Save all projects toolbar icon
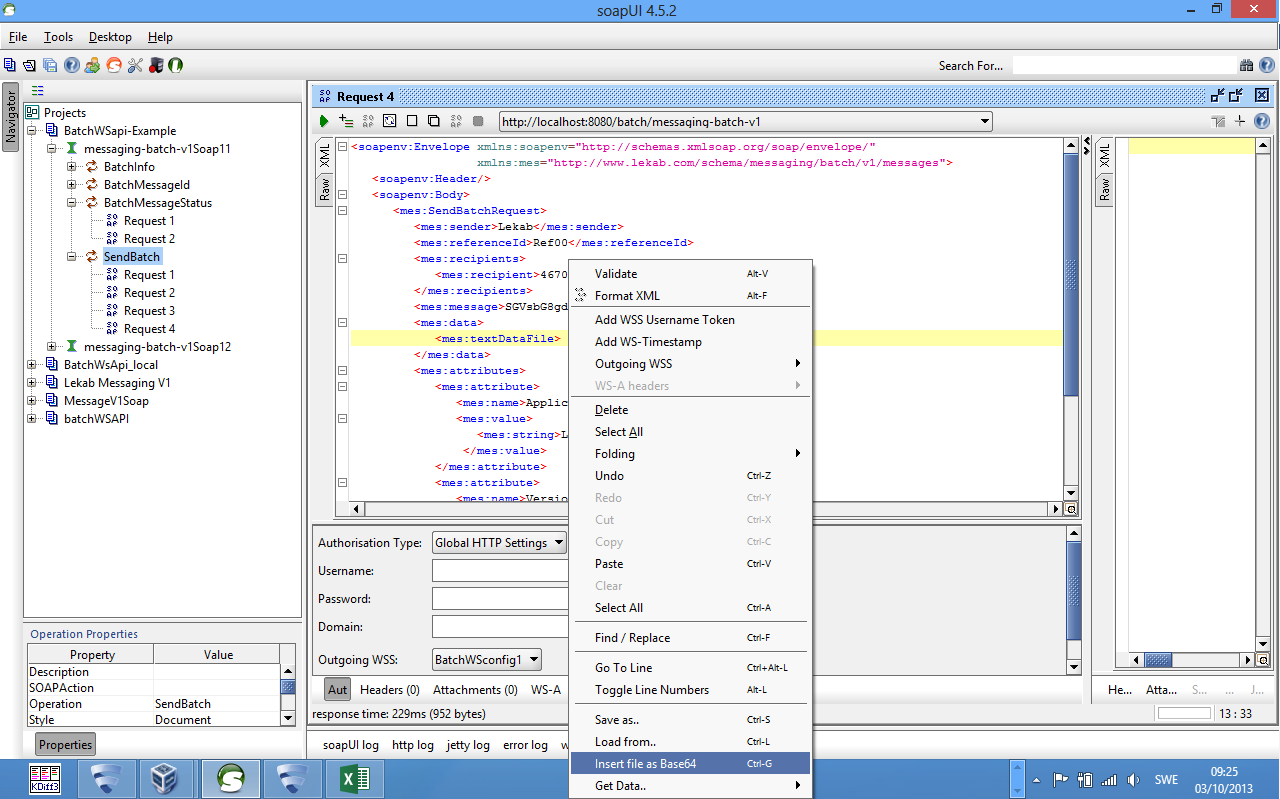Image resolution: width=1280 pixels, height=799 pixels. pos(50,65)
